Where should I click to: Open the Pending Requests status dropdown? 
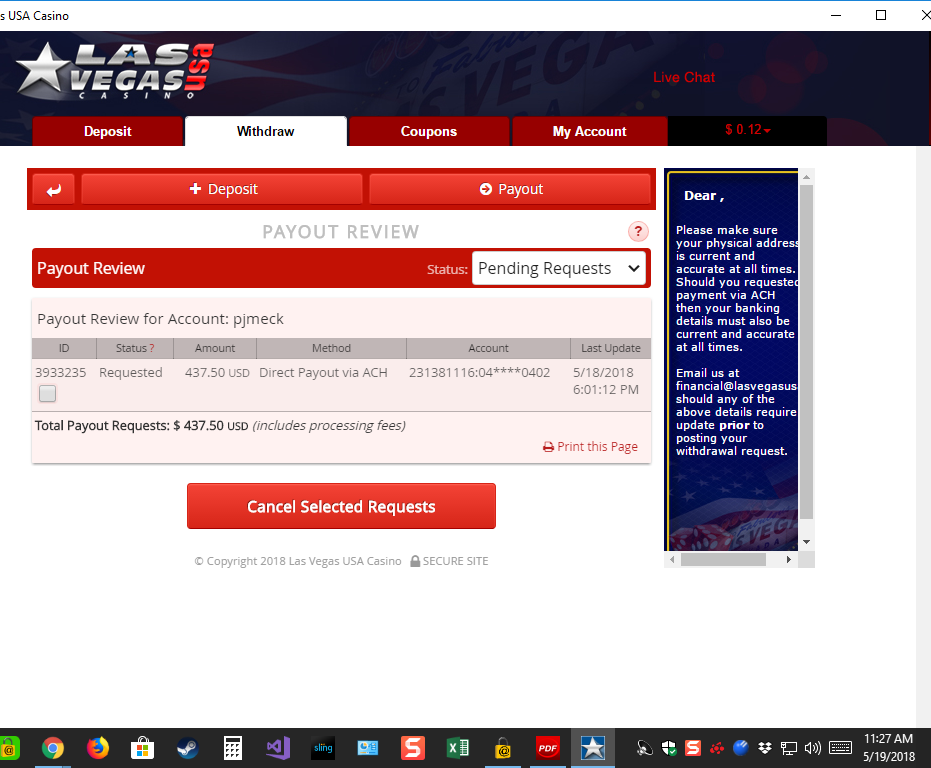pos(559,268)
